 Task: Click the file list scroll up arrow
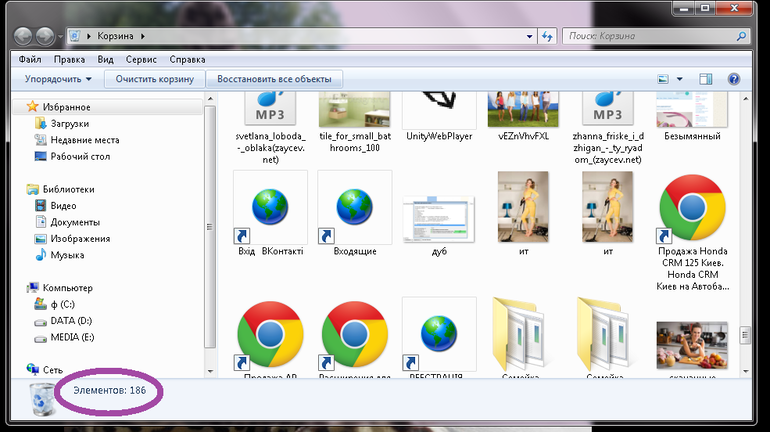pyautogui.click(x=745, y=99)
